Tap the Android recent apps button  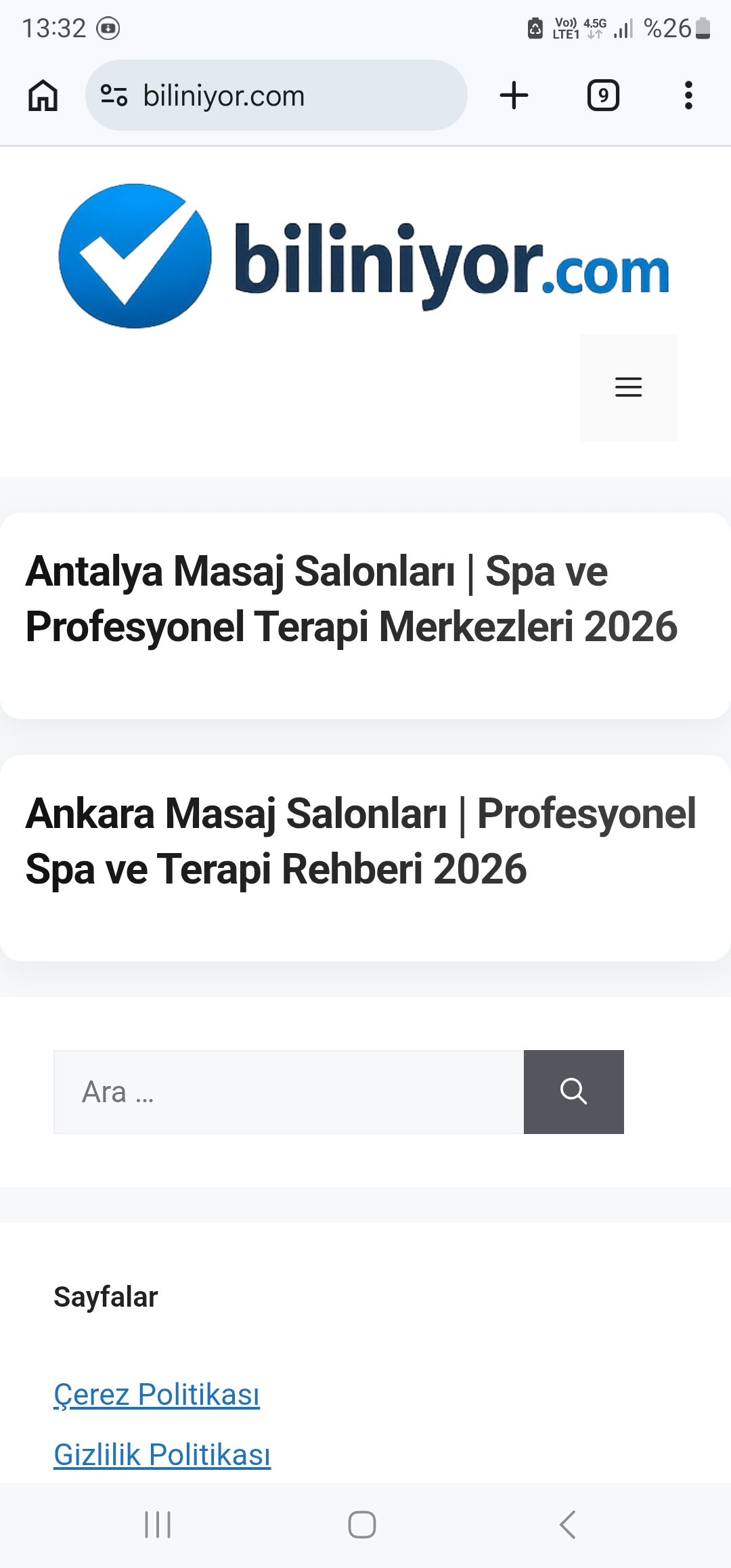[x=158, y=1525]
